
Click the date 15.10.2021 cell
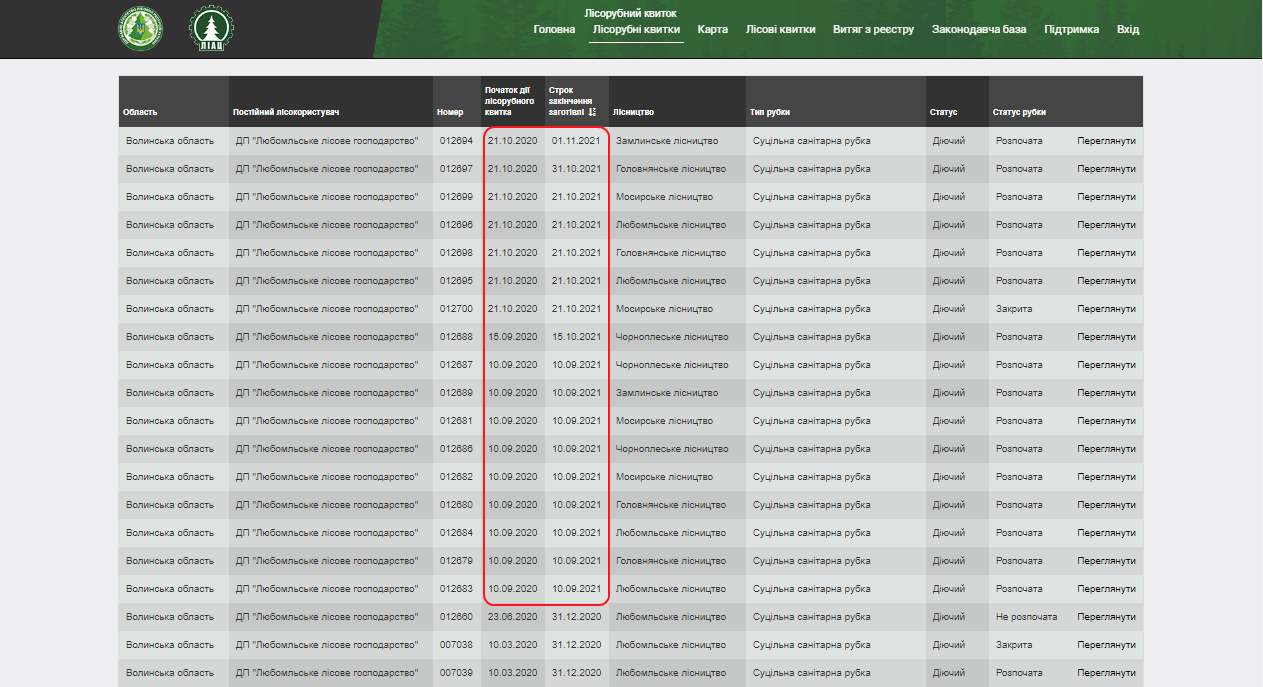pyautogui.click(x=576, y=337)
